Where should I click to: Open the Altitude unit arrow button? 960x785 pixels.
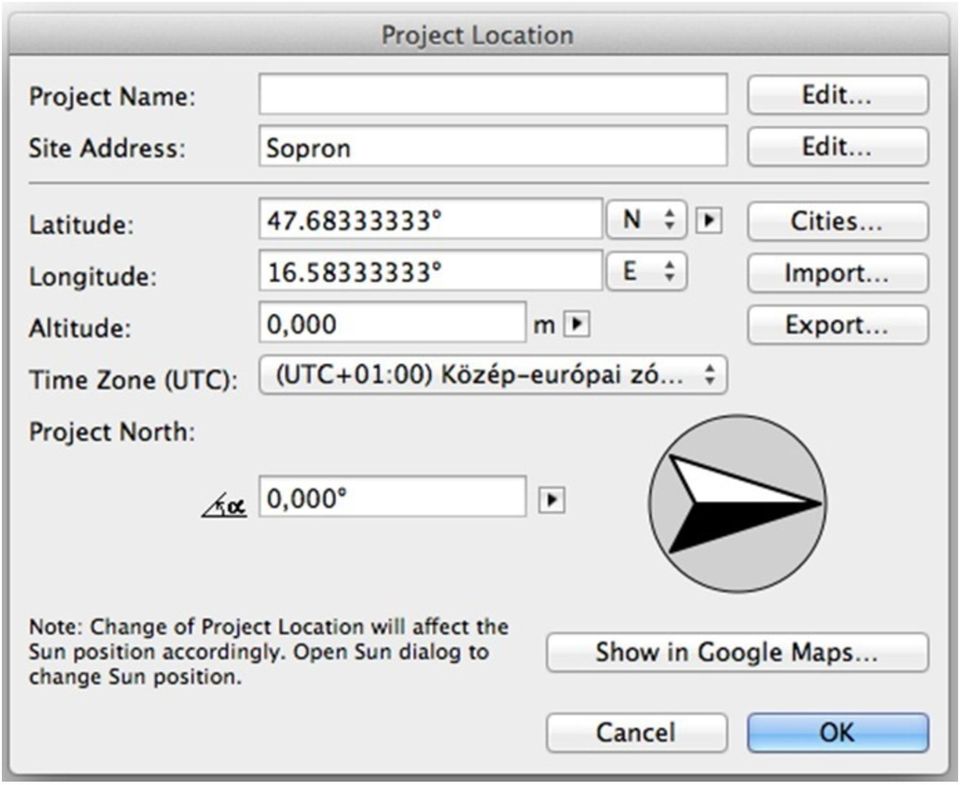click(576, 324)
